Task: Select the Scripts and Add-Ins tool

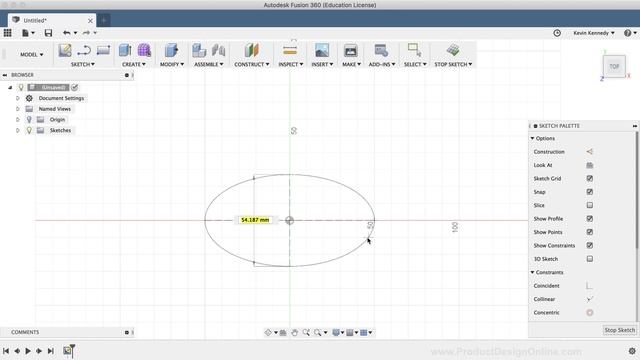Action: pos(381,50)
